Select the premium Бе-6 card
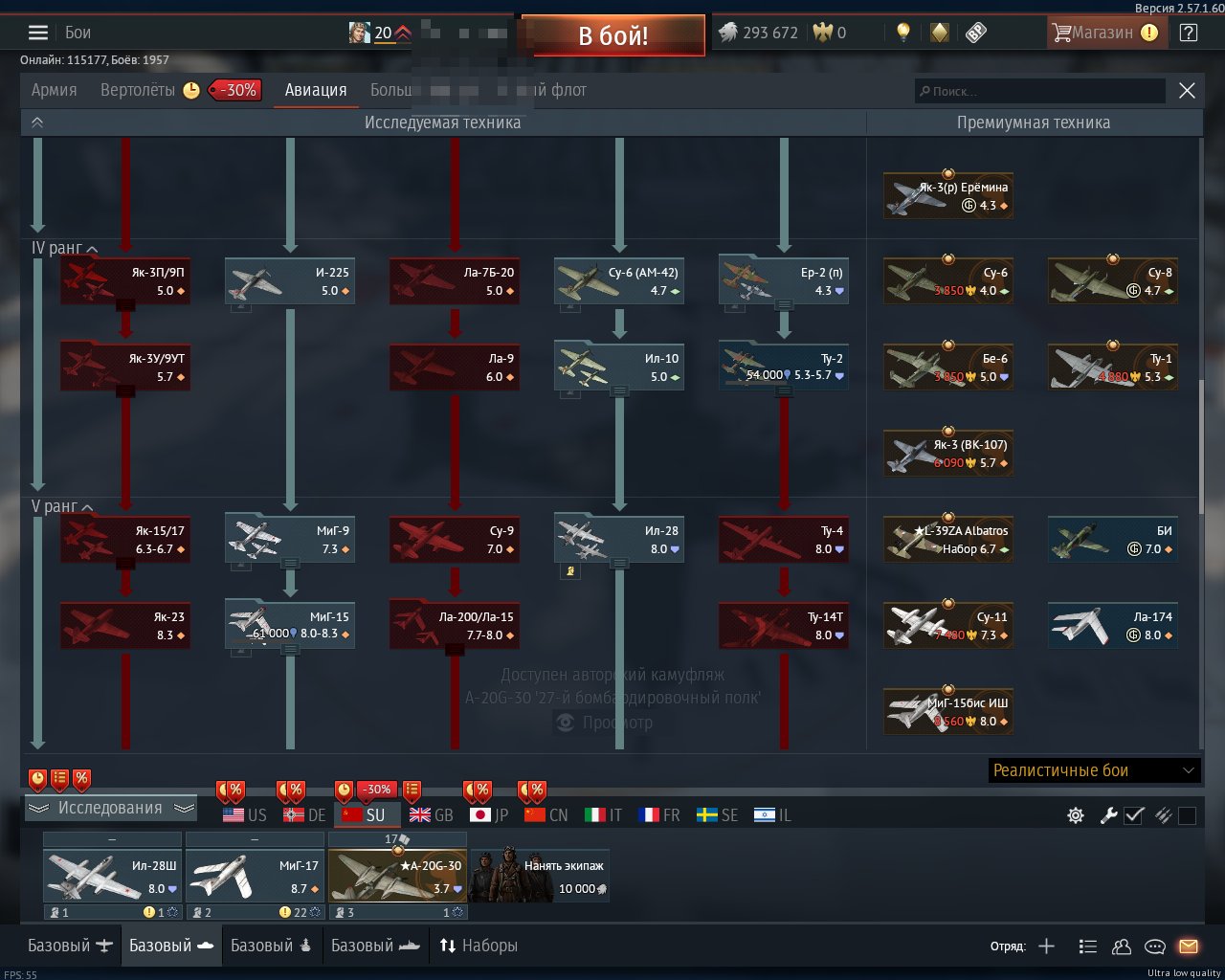The image size is (1225, 980). tap(947, 367)
